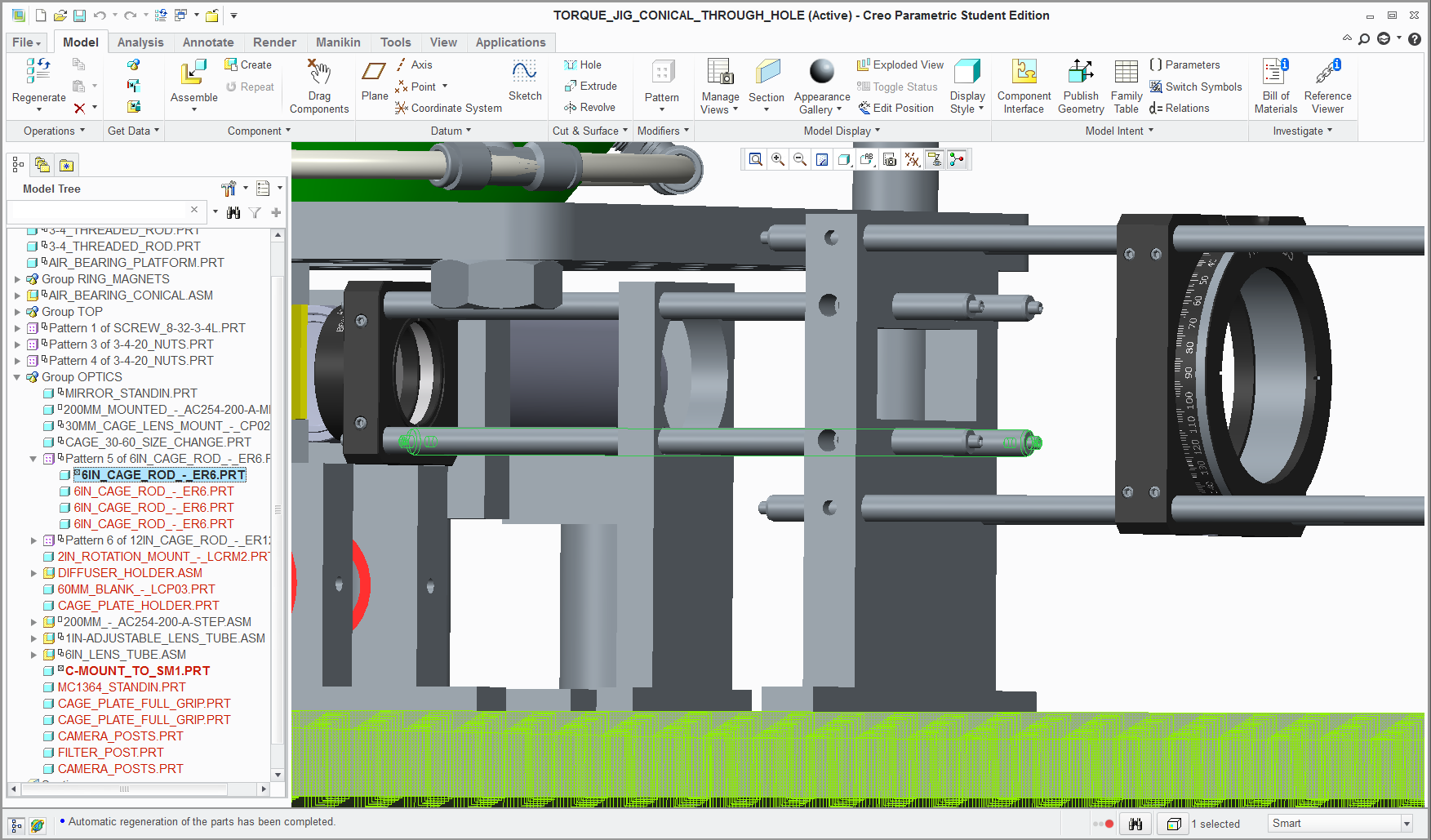Click the Model Tree vertical scrollbar down arrow
The height and width of the screenshot is (840, 1431).
(278, 775)
